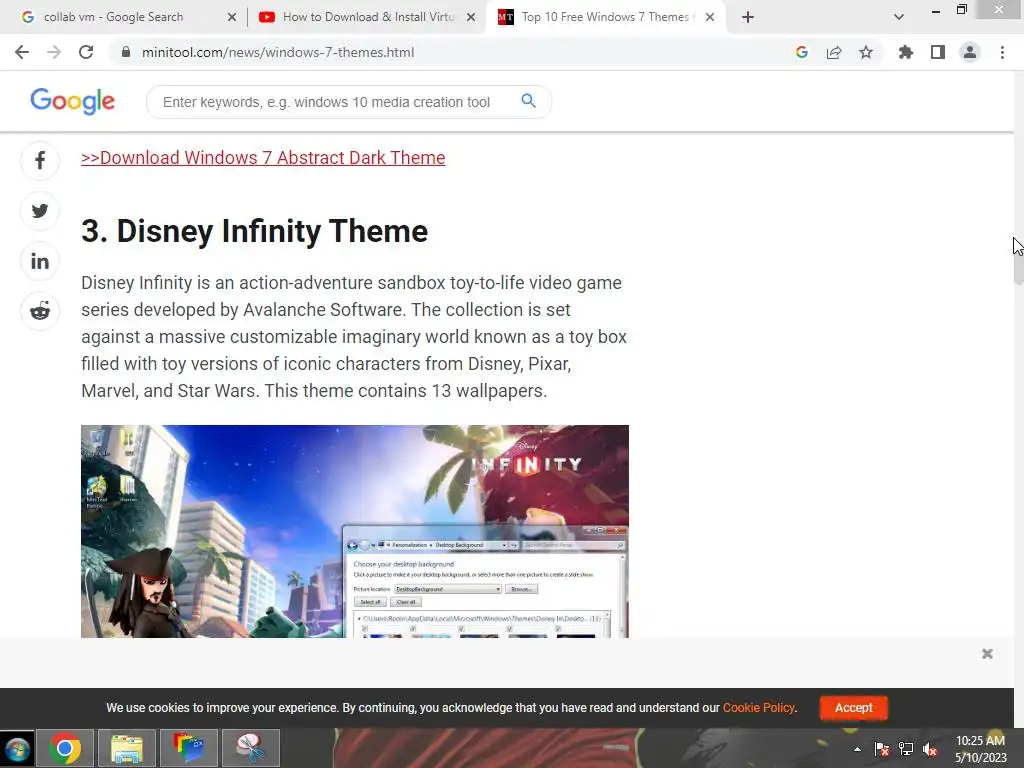Close the Windows 7 Themes tab

pos(710,17)
